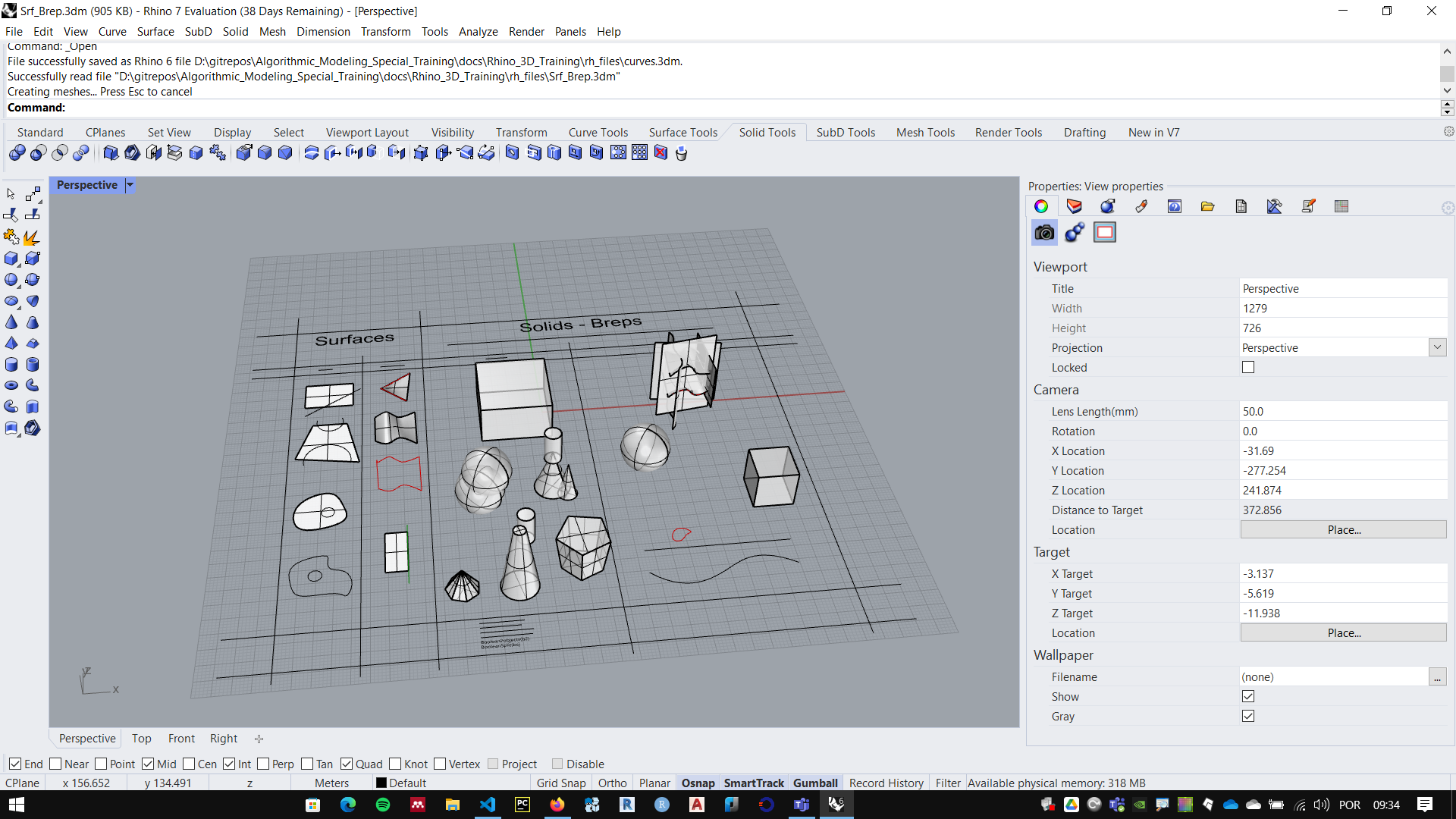Select the Ellipsoid tool in sidebar

click(x=11, y=301)
